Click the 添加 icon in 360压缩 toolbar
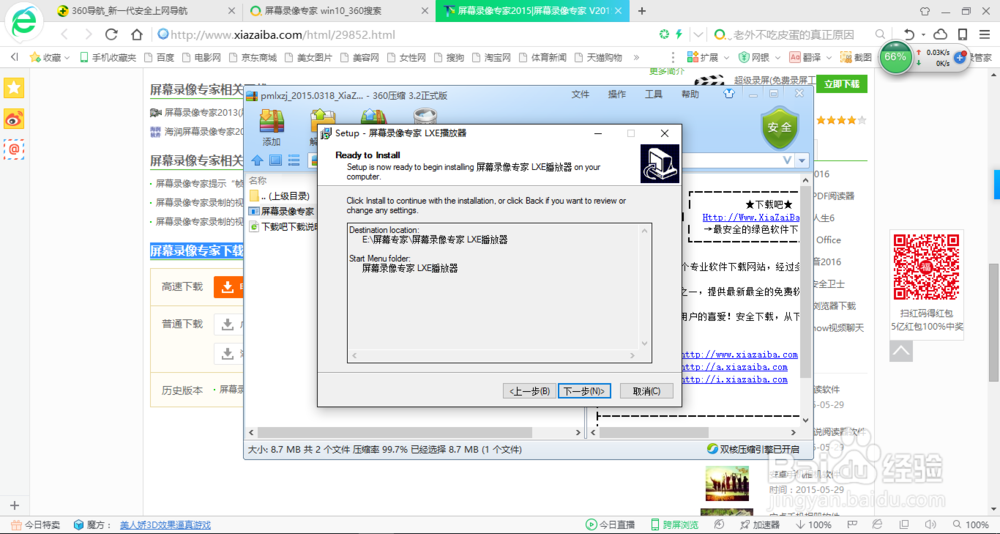Screen dimensions: 1000x534 click(271, 127)
